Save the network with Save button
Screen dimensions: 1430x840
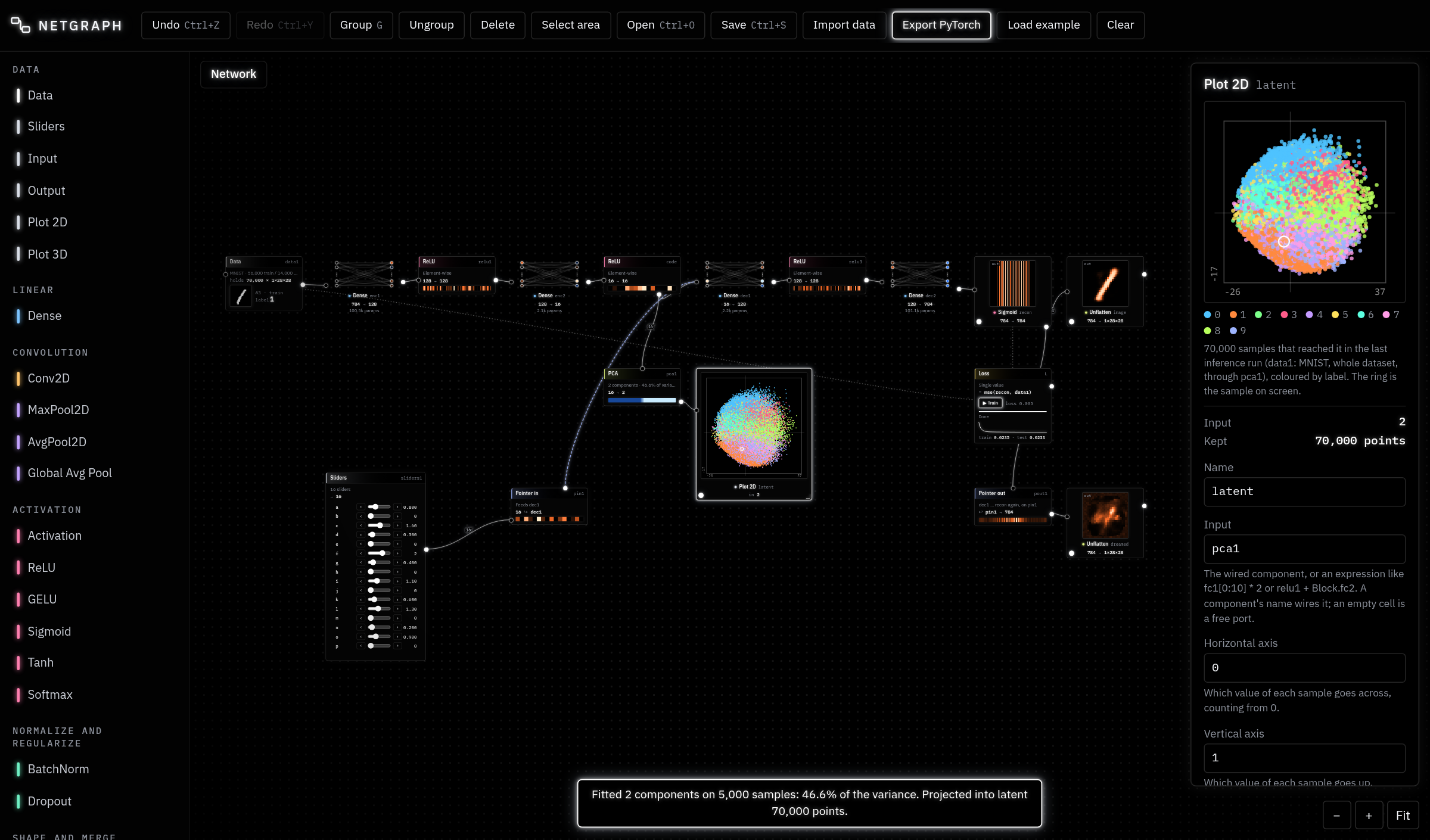click(754, 25)
